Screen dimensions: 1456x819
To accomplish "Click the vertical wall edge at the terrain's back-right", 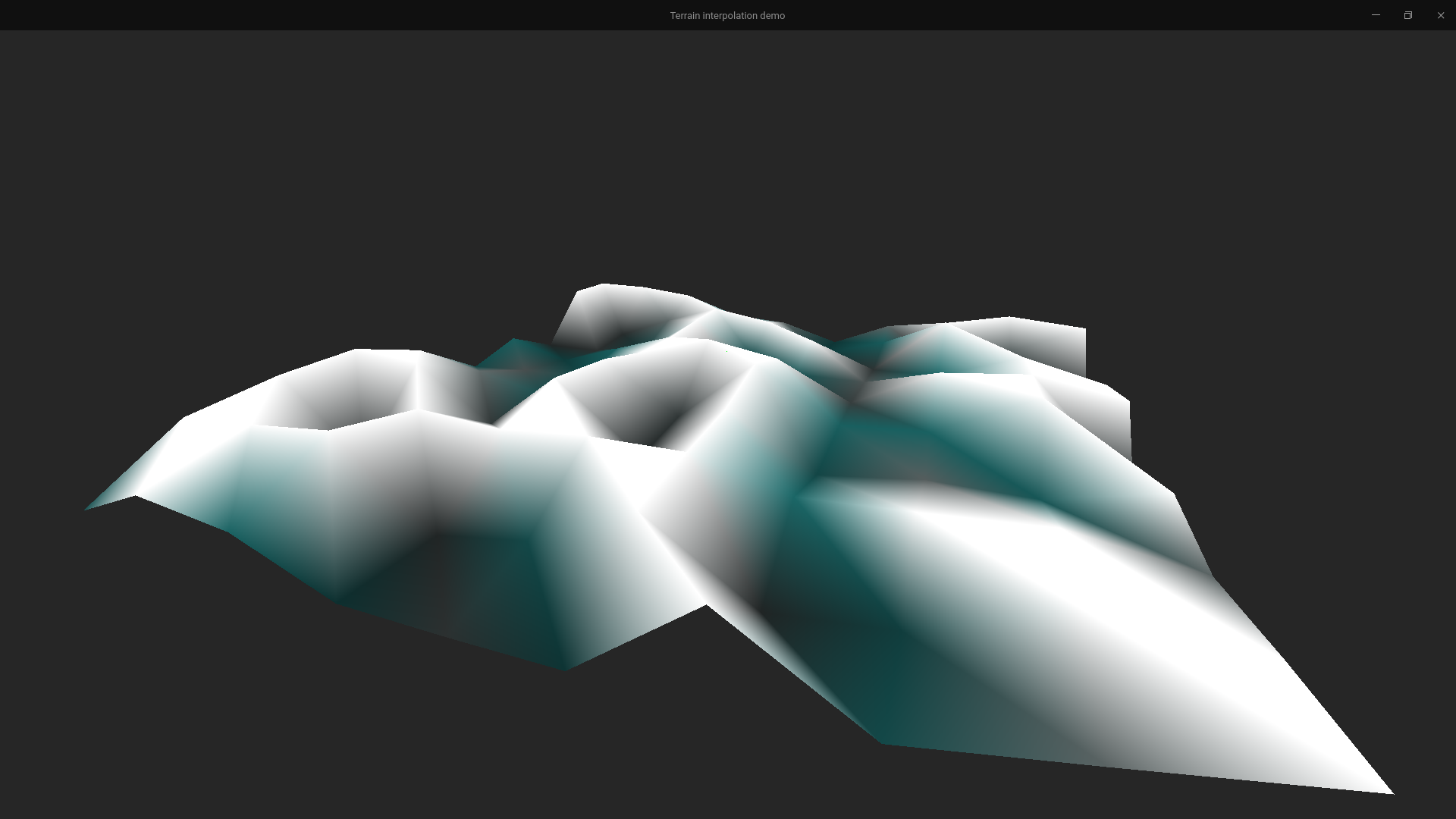I will tap(1086, 353).
